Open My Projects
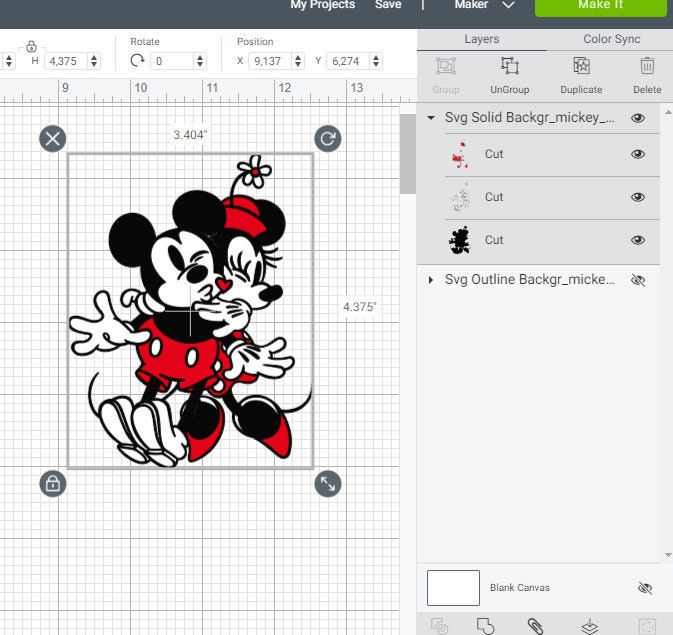The width and height of the screenshot is (673, 635). 322,5
